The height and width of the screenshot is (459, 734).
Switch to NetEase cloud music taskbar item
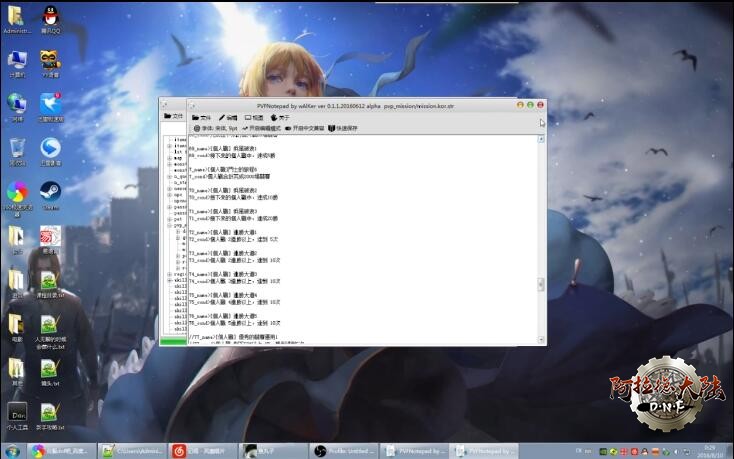[x=203, y=451]
